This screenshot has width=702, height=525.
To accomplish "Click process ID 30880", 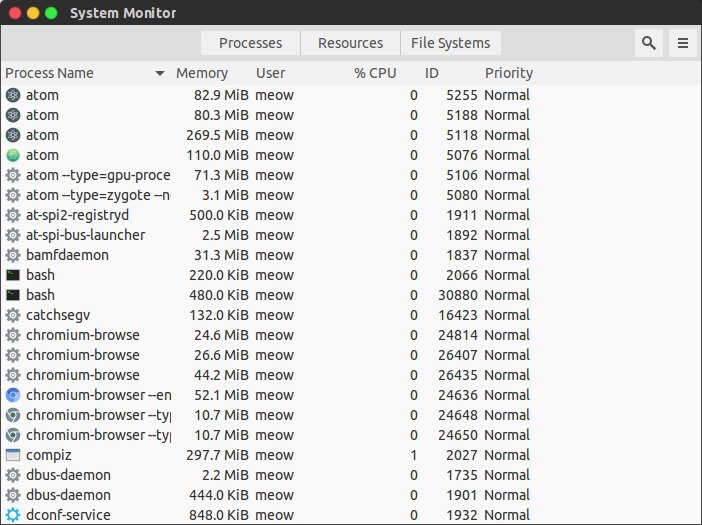I will point(458,295).
